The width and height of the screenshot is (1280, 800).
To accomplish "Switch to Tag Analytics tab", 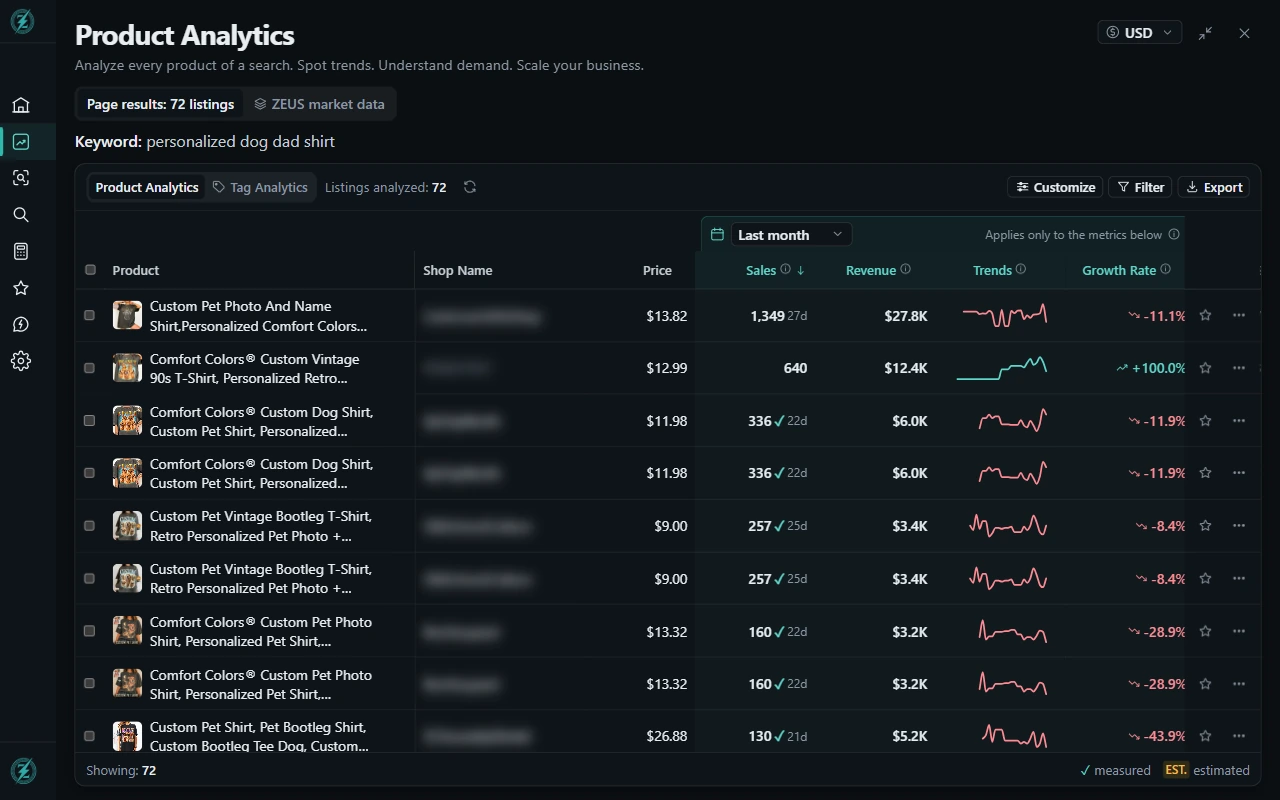I will pos(260,187).
